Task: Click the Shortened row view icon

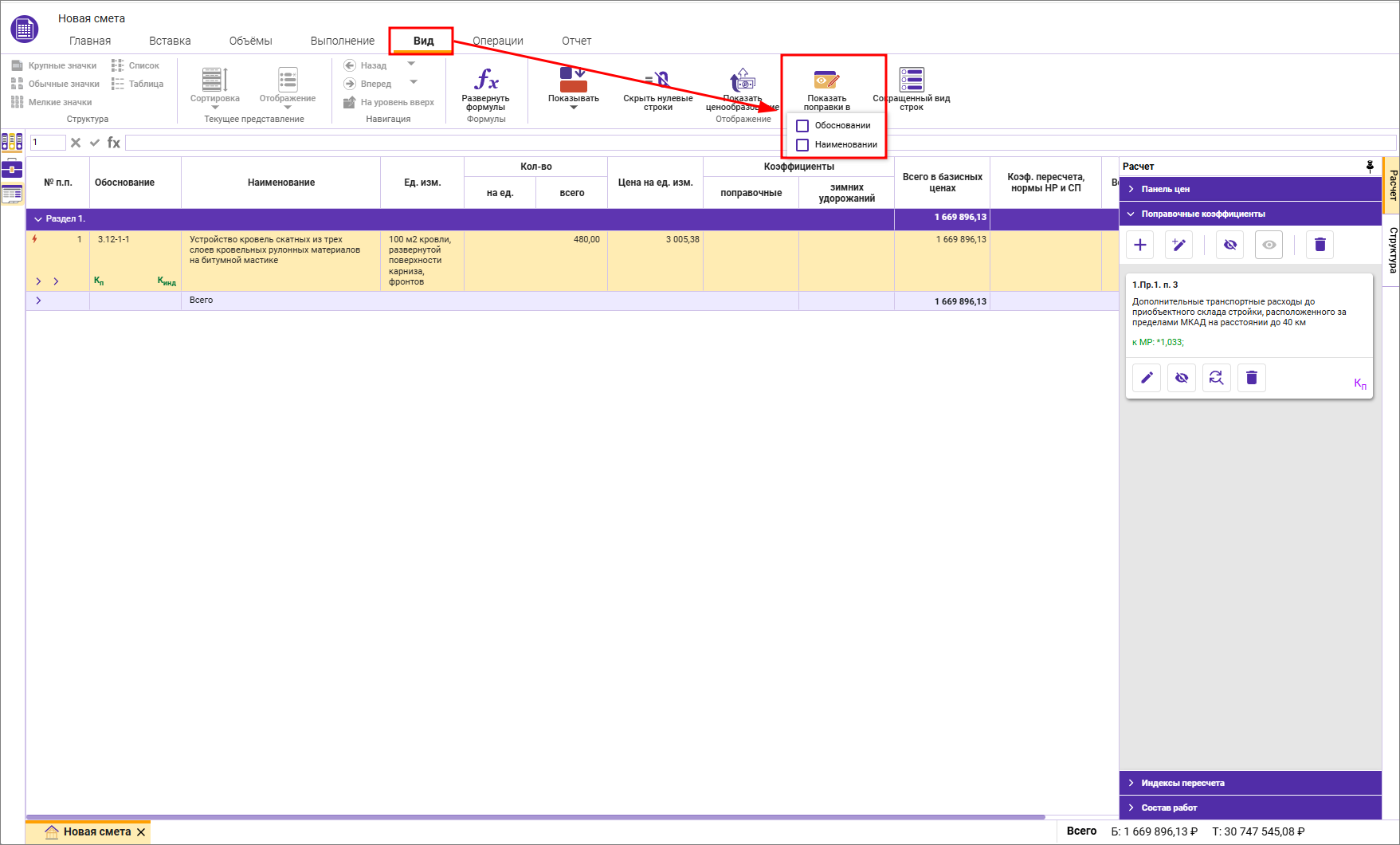Action: [911, 81]
